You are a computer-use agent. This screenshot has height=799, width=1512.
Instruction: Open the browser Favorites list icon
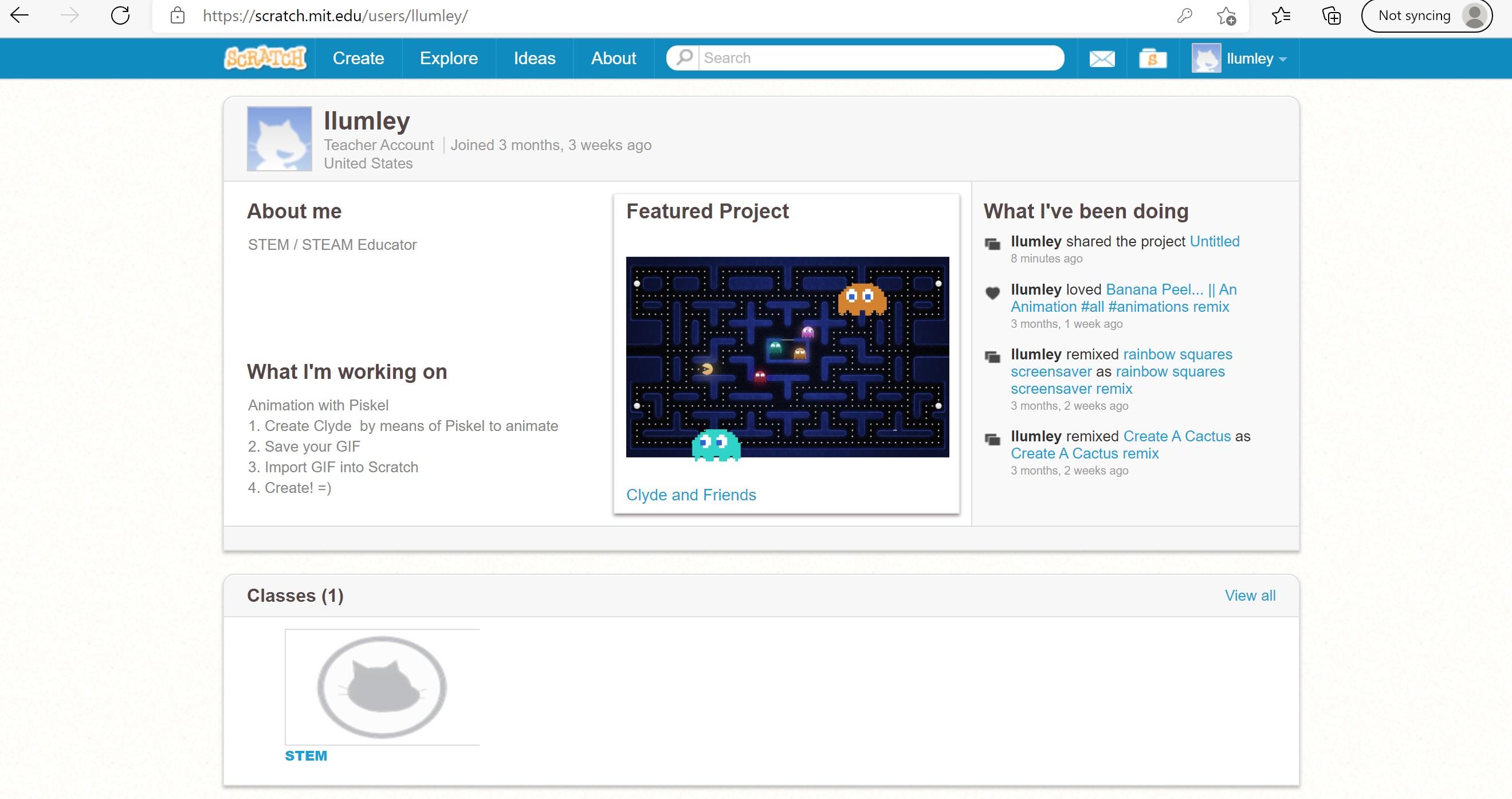(1281, 16)
